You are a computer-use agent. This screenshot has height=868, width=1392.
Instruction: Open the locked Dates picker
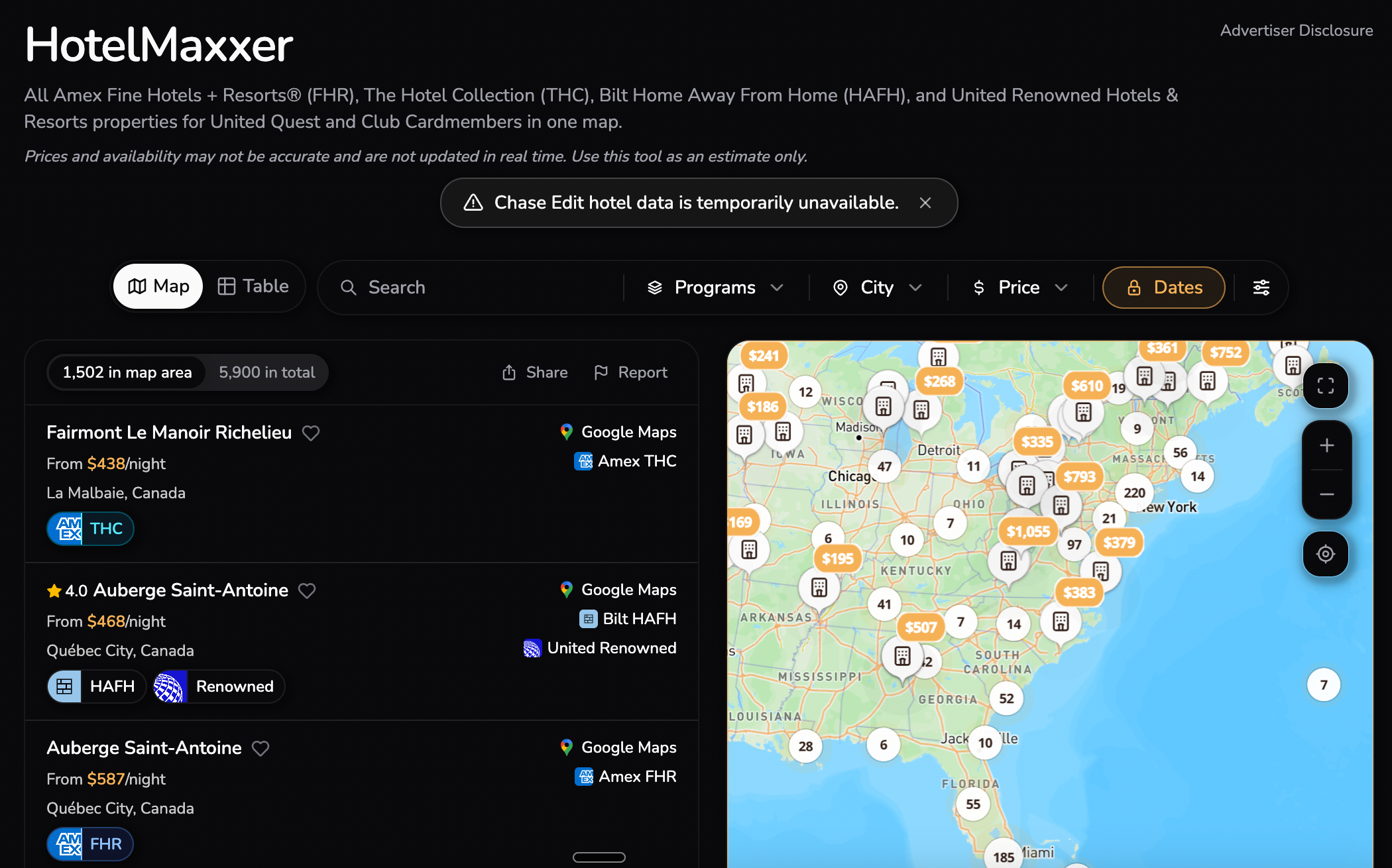tap(1163, 288)
